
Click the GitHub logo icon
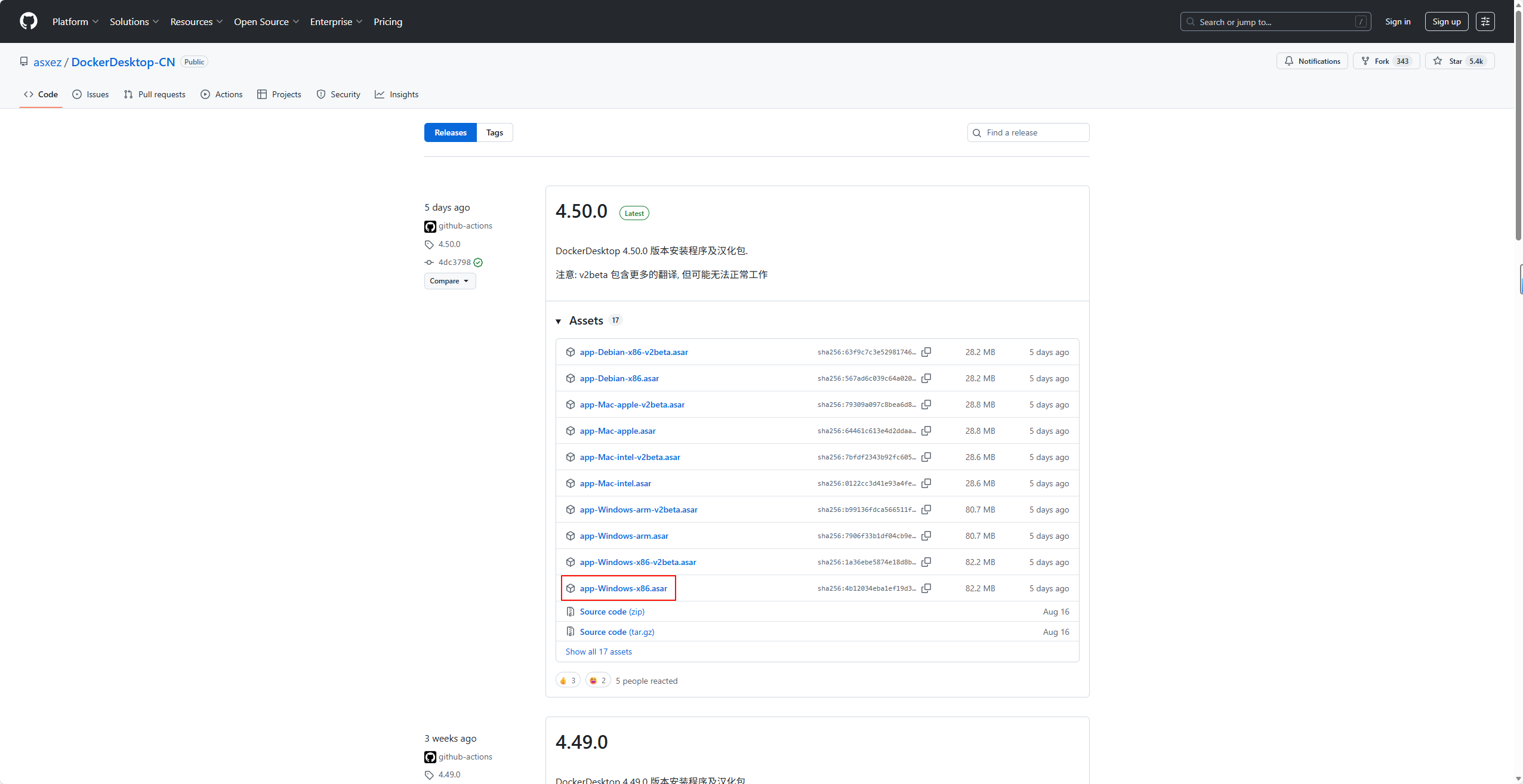click(x=28, y=21)
